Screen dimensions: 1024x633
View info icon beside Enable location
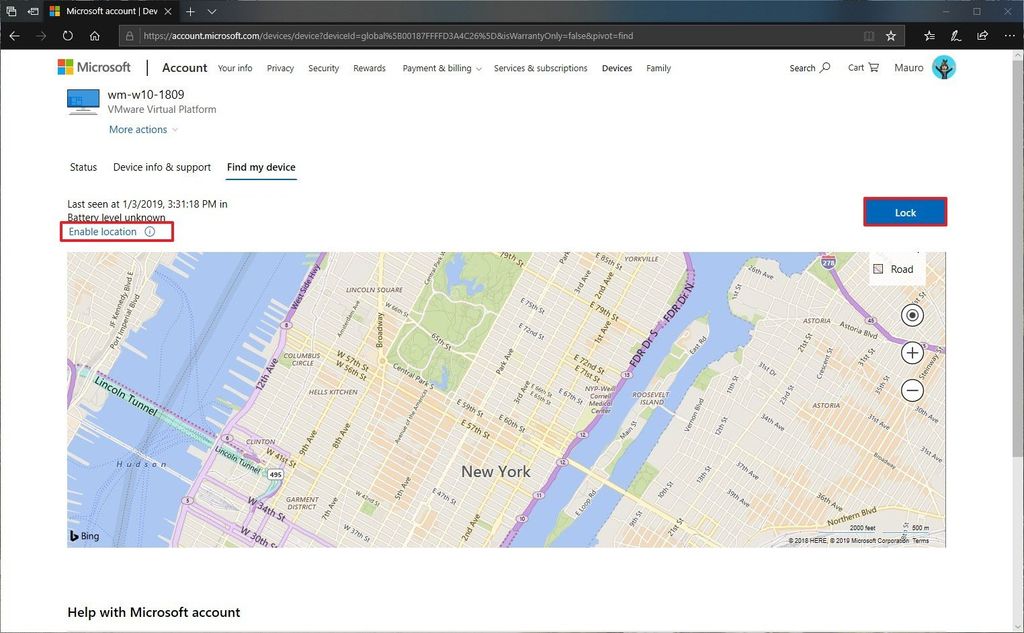tap(149, 231)
